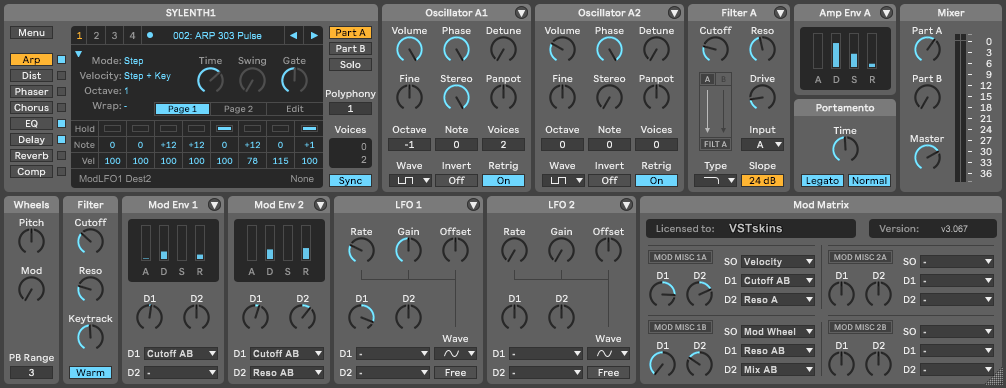The width and height of the screenshot is (1006, 388).
Task: Click the Mixer Part A knob
Action: pyautogui.click(x=927, y=49)
